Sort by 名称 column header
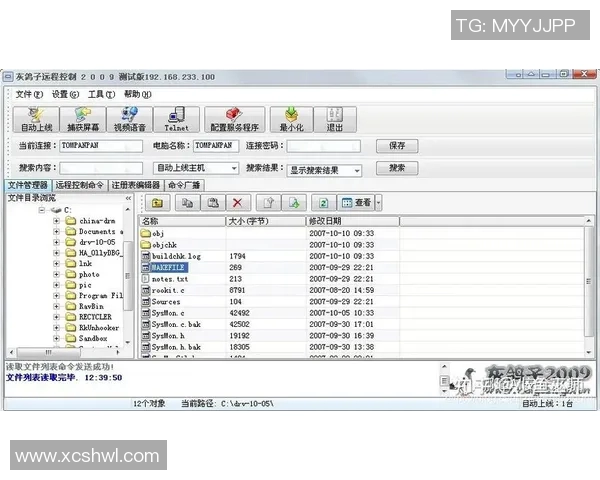 (182, 221)
